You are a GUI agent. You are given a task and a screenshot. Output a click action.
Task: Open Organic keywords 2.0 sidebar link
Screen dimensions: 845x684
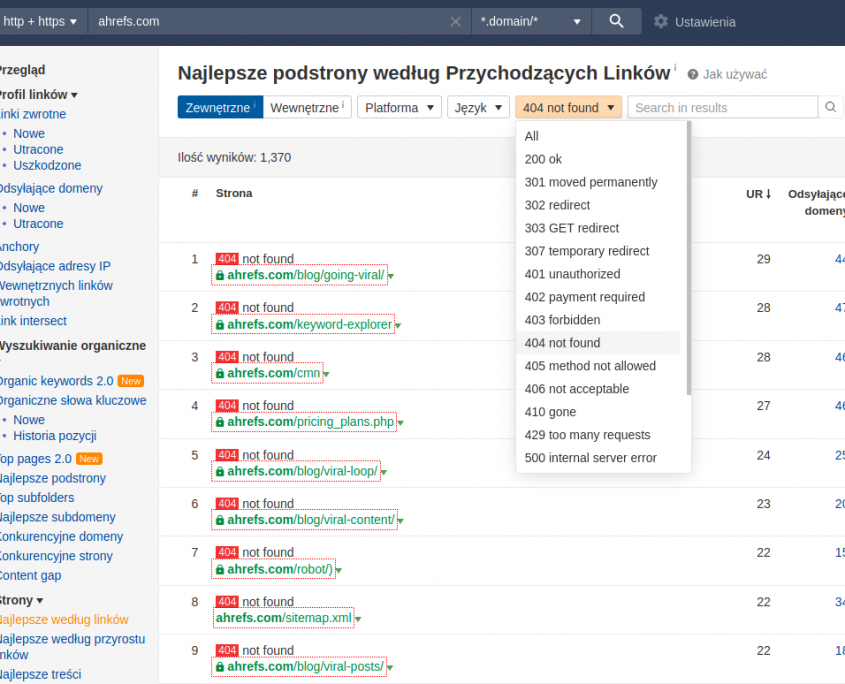coord(56,381)
